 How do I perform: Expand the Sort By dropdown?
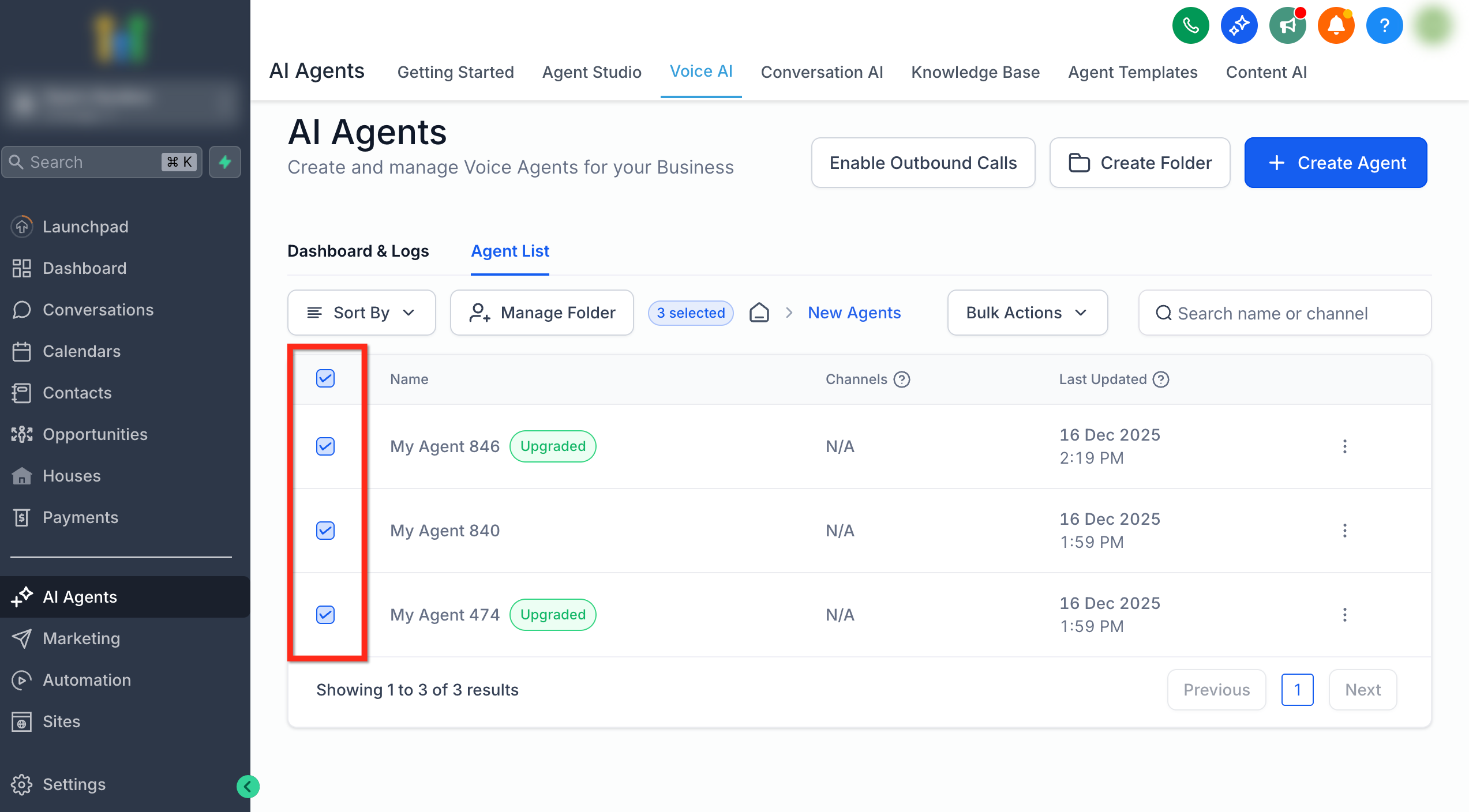coord(361,313)
